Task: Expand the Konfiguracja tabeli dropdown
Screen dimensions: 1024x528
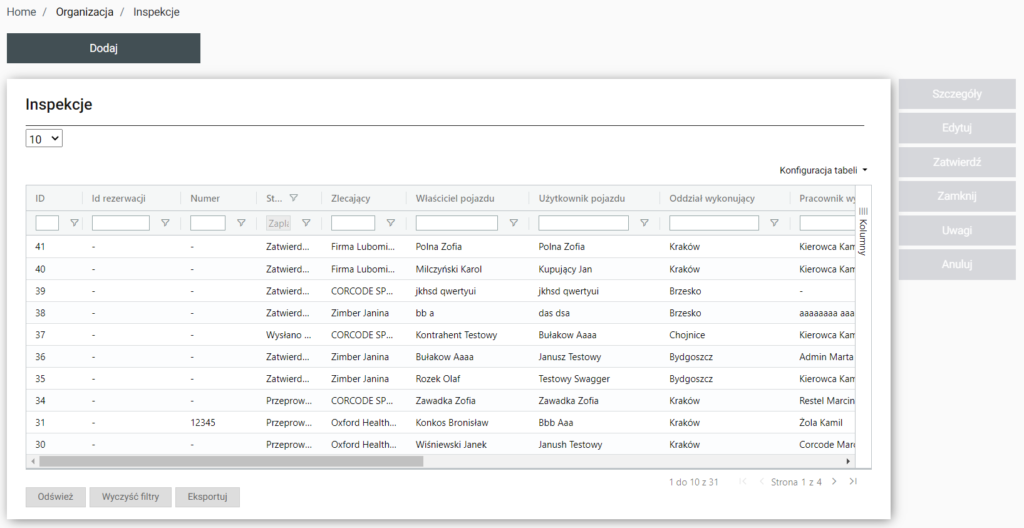Action: tap(823, 170)
